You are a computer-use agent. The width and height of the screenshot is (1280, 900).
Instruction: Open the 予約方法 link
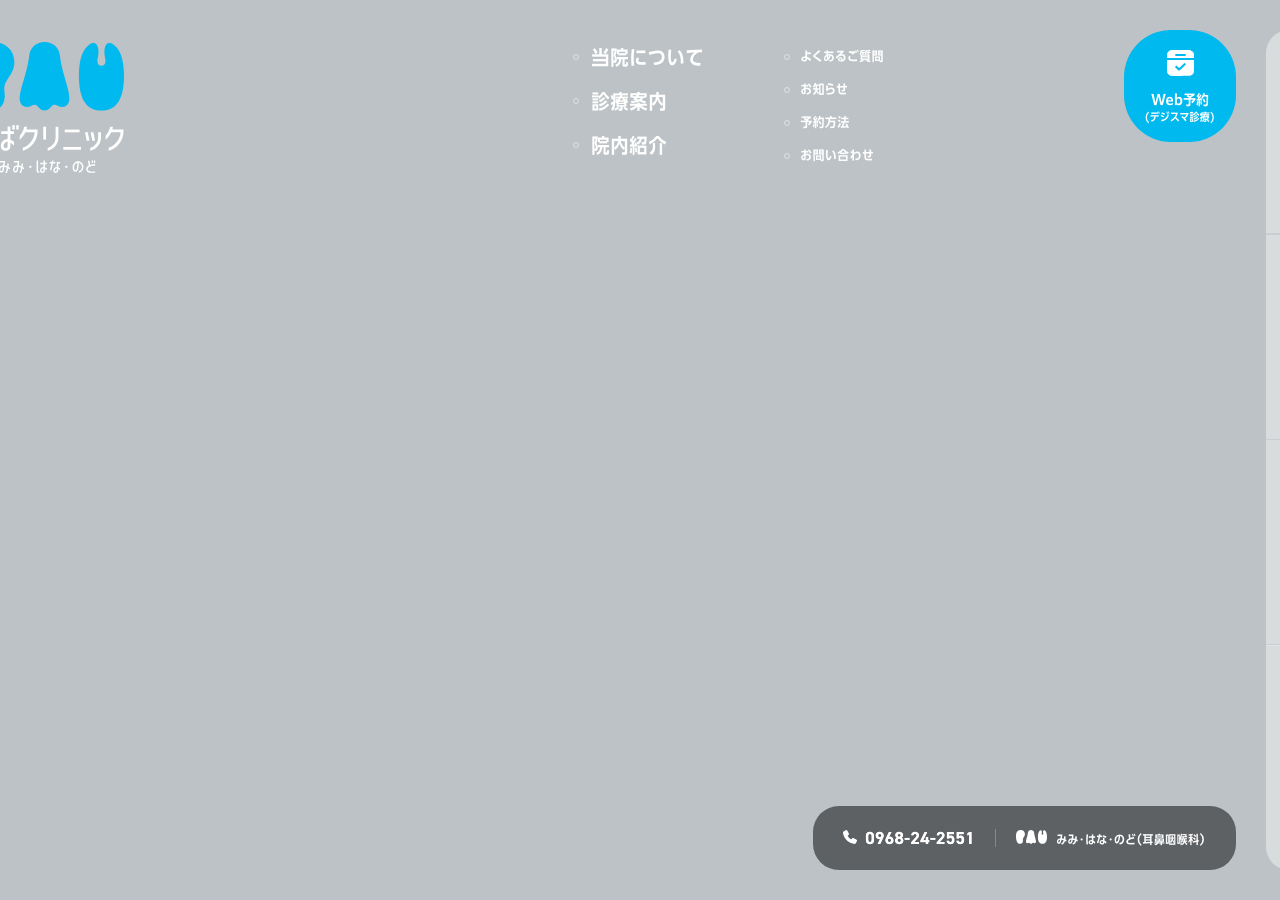[x=824, y=123]
